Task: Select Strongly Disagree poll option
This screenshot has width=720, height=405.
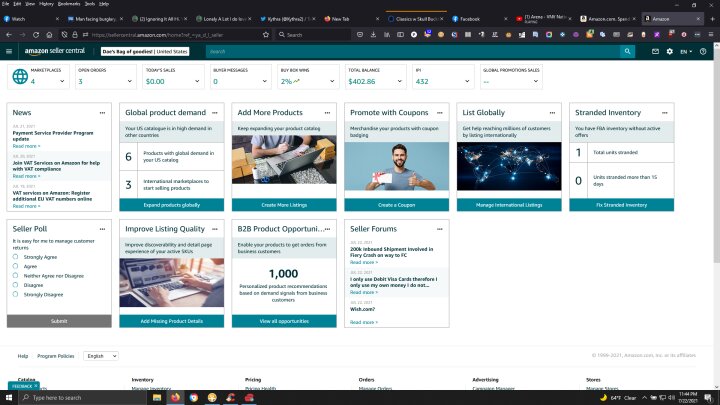Action: (x=16, y=294)
